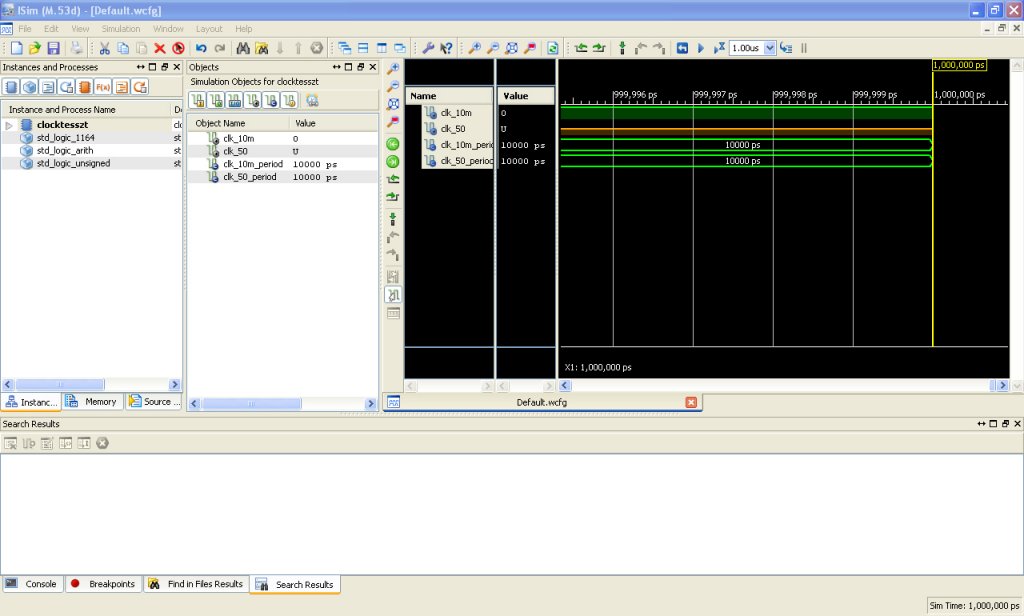Zoom in from waveform side toolbar
This screenshot has width=1024, height=616.
click(x=393, y=69)
